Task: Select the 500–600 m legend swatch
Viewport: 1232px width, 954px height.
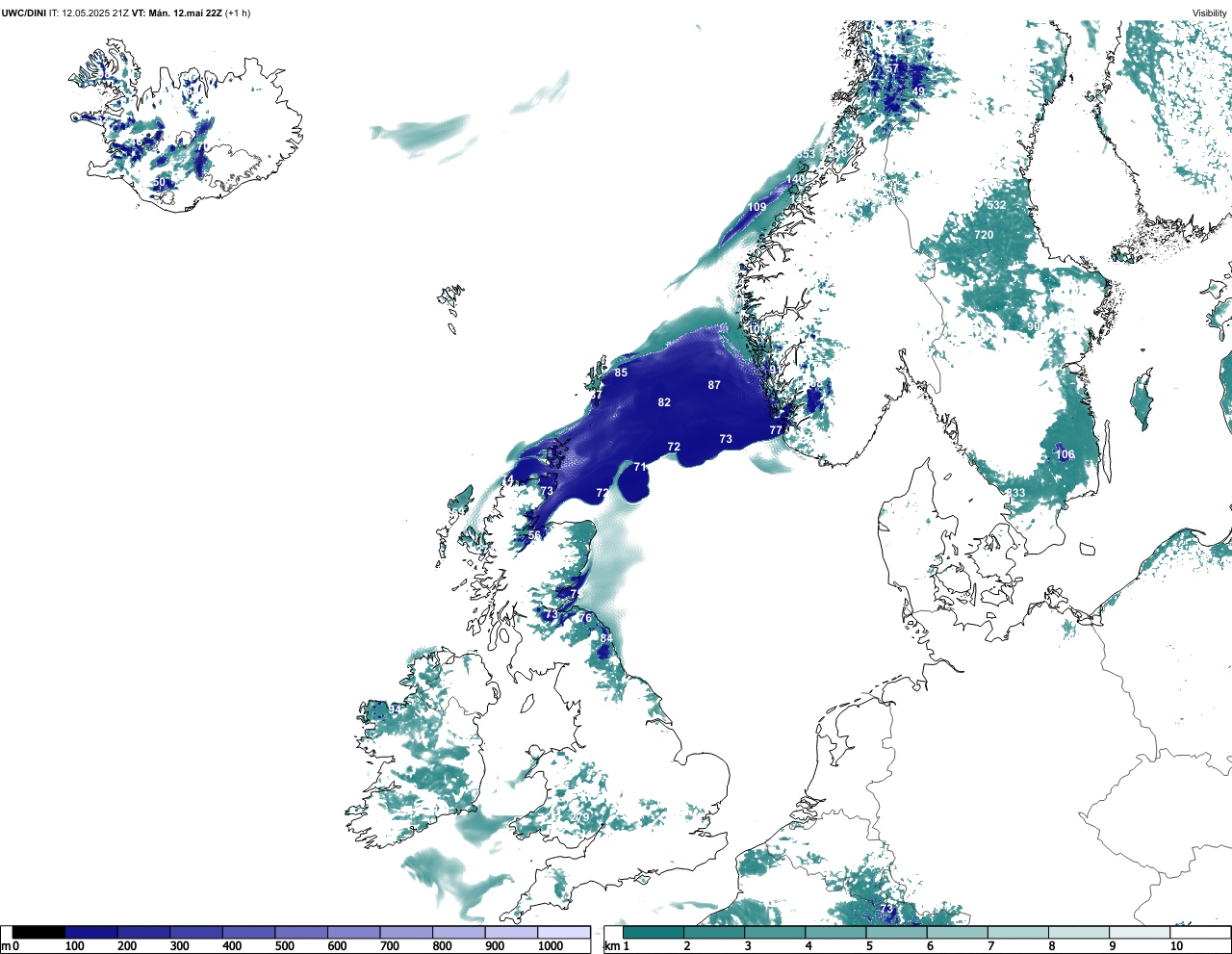Action: [x=301, y=932]
